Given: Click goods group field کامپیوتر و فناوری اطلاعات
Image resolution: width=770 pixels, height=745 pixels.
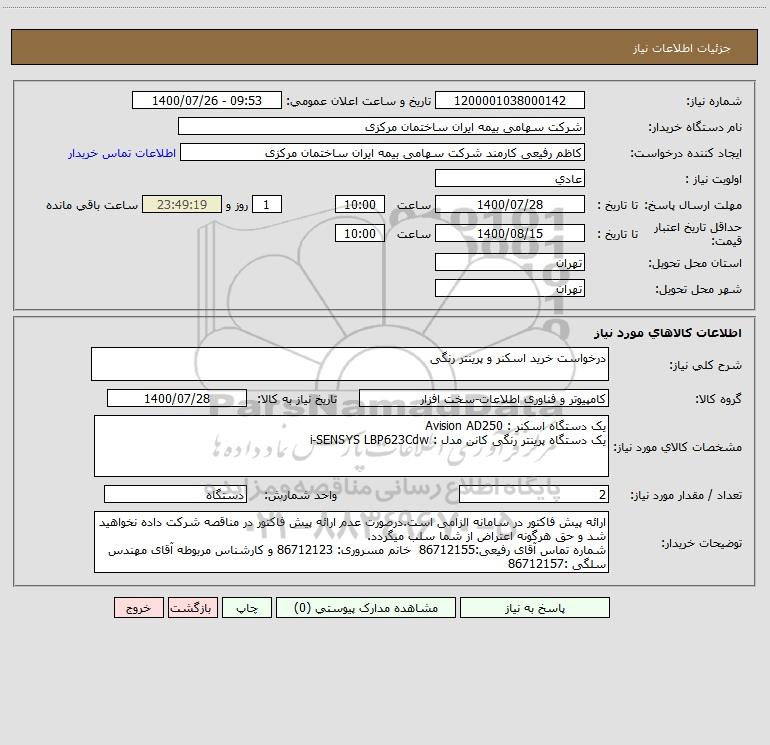Looking at the screenshot, I should pyautogui.click(x=484, y=398).
